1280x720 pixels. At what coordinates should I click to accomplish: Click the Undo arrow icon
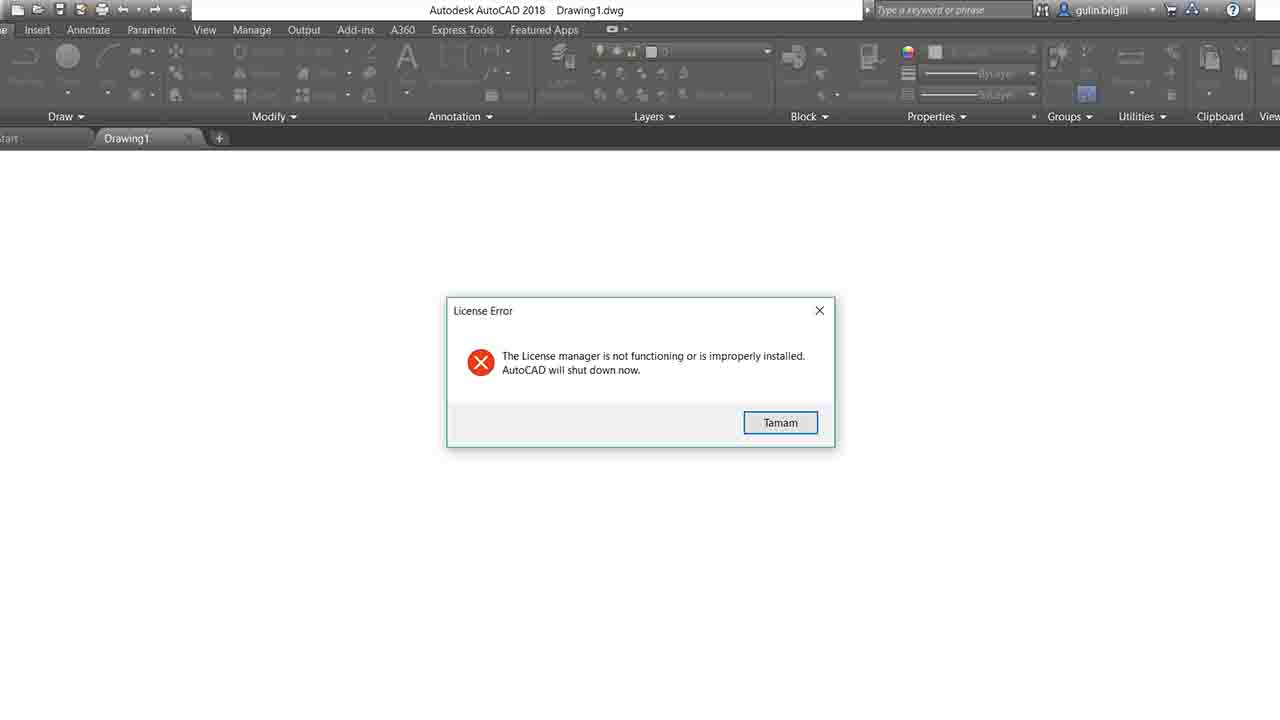pyautogui.click(x=123, y=10)
